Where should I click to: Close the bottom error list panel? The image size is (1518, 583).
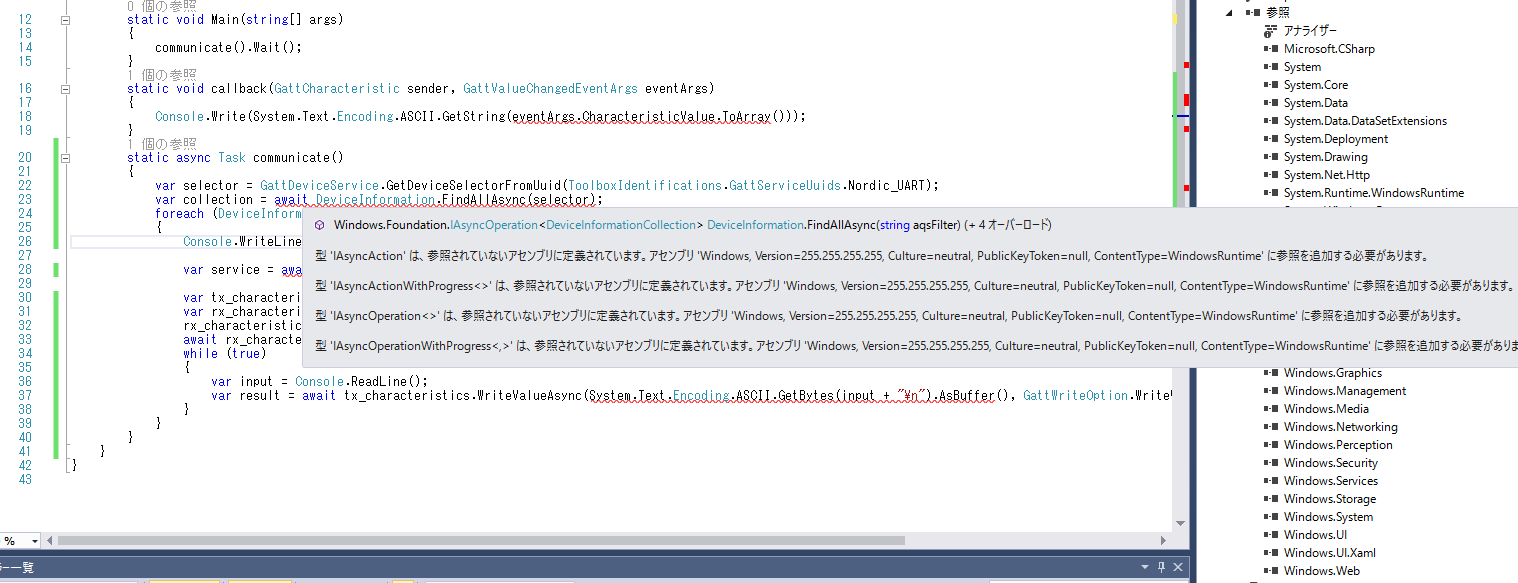coord(1178,568)
